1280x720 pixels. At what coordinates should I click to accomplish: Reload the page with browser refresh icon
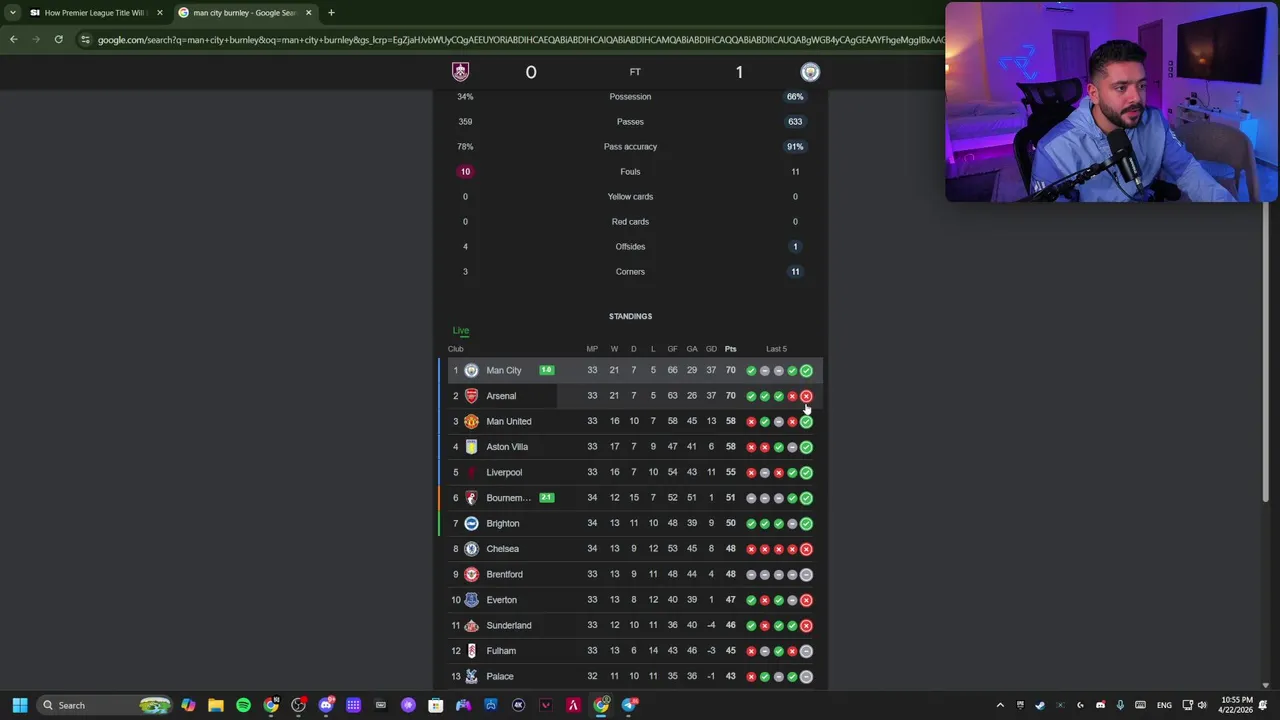(x=58, y=39)
